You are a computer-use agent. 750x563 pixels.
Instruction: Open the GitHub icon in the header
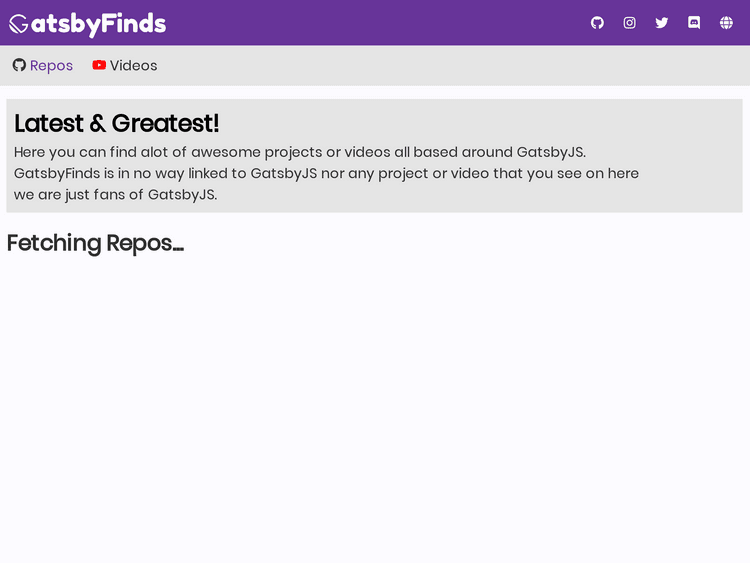tap(597, 22)
